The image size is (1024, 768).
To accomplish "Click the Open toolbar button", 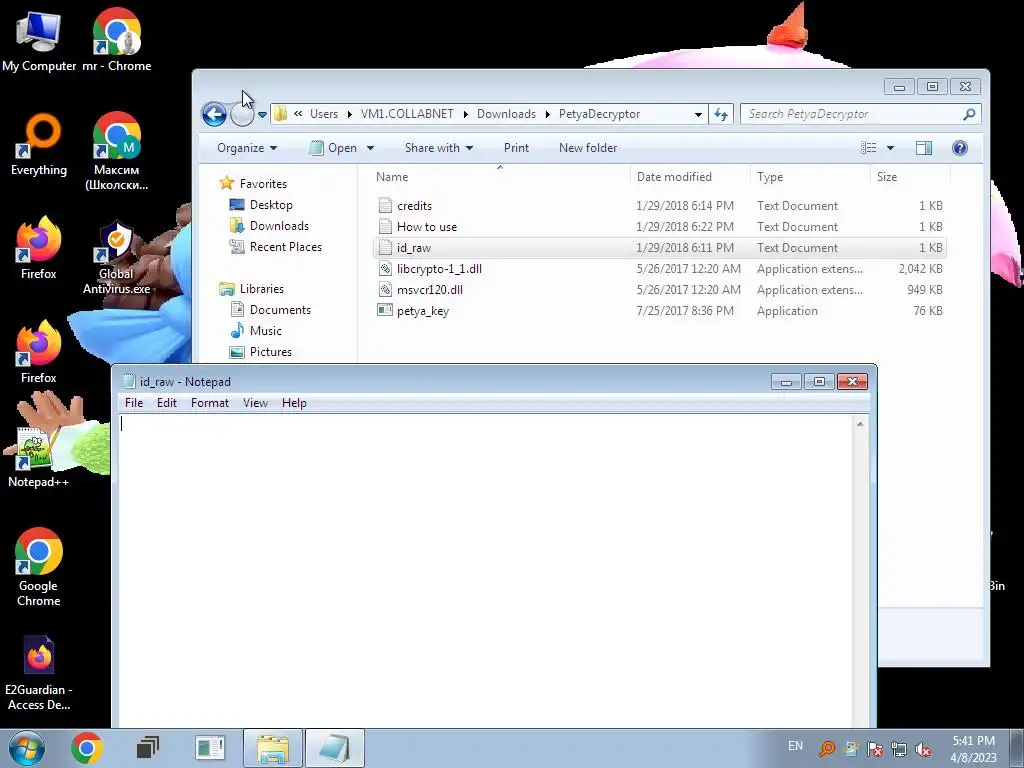I will 334,148.
